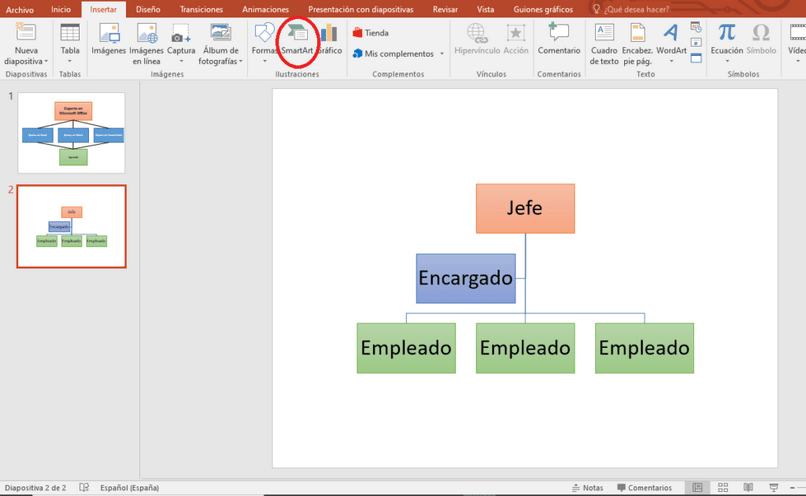Insert a table with the Tabla icon
806x496 pixels.
70,42
